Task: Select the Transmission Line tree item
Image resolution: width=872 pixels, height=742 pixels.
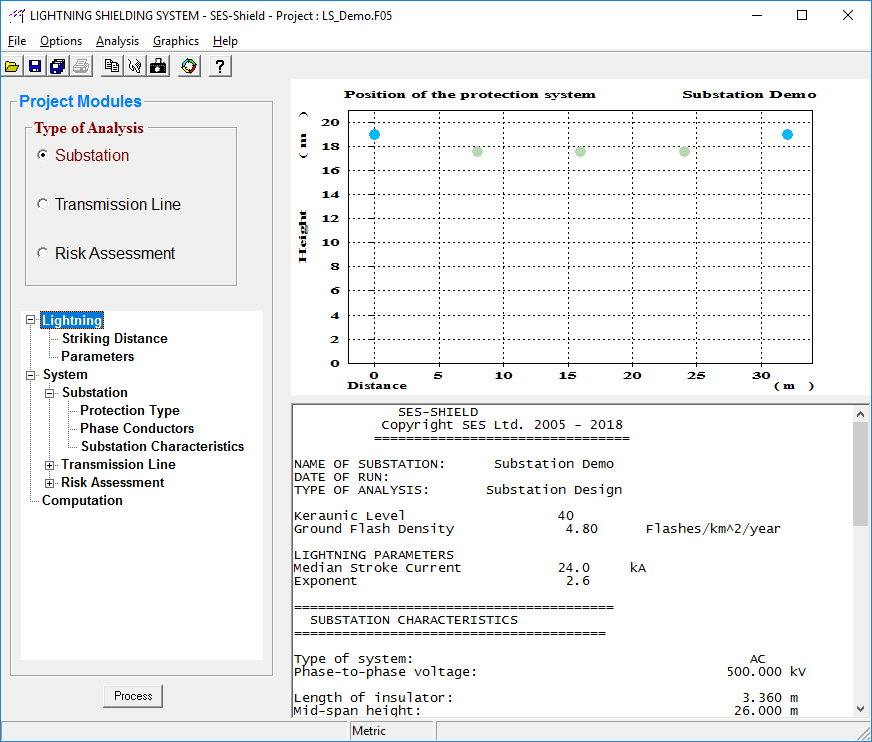Action: point(118,464)
